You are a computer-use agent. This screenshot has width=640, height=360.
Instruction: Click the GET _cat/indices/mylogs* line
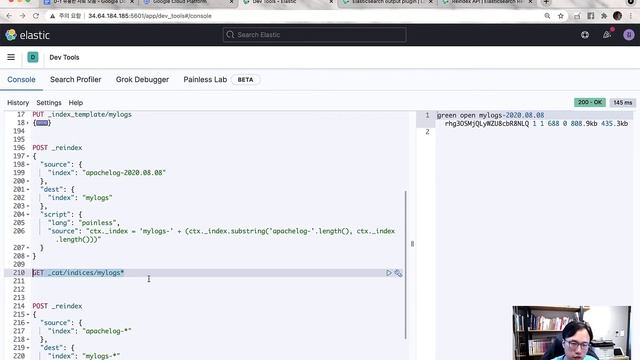[78, 273]
